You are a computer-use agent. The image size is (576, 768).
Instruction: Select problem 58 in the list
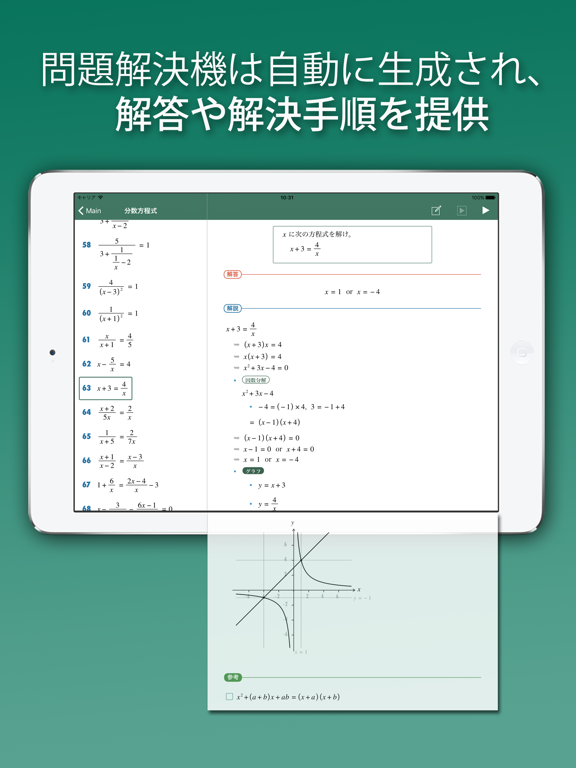[116, 254]
